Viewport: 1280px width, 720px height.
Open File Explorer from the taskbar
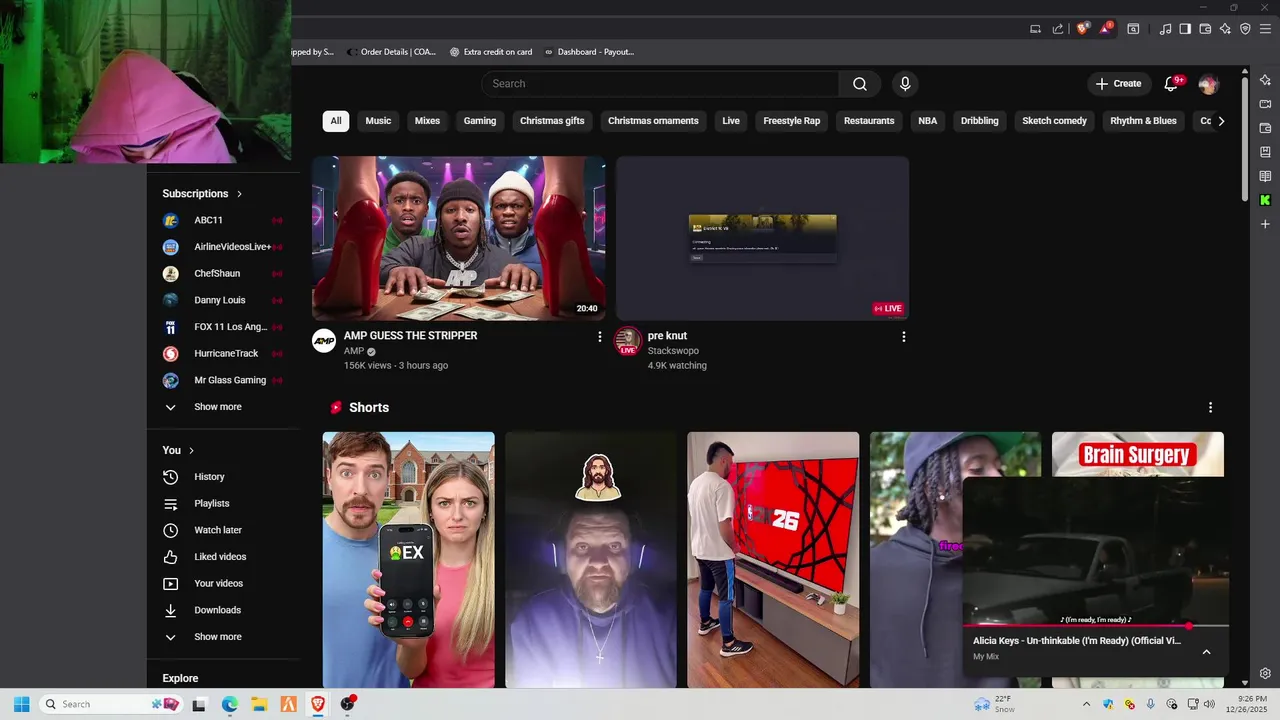pos(258,704)
